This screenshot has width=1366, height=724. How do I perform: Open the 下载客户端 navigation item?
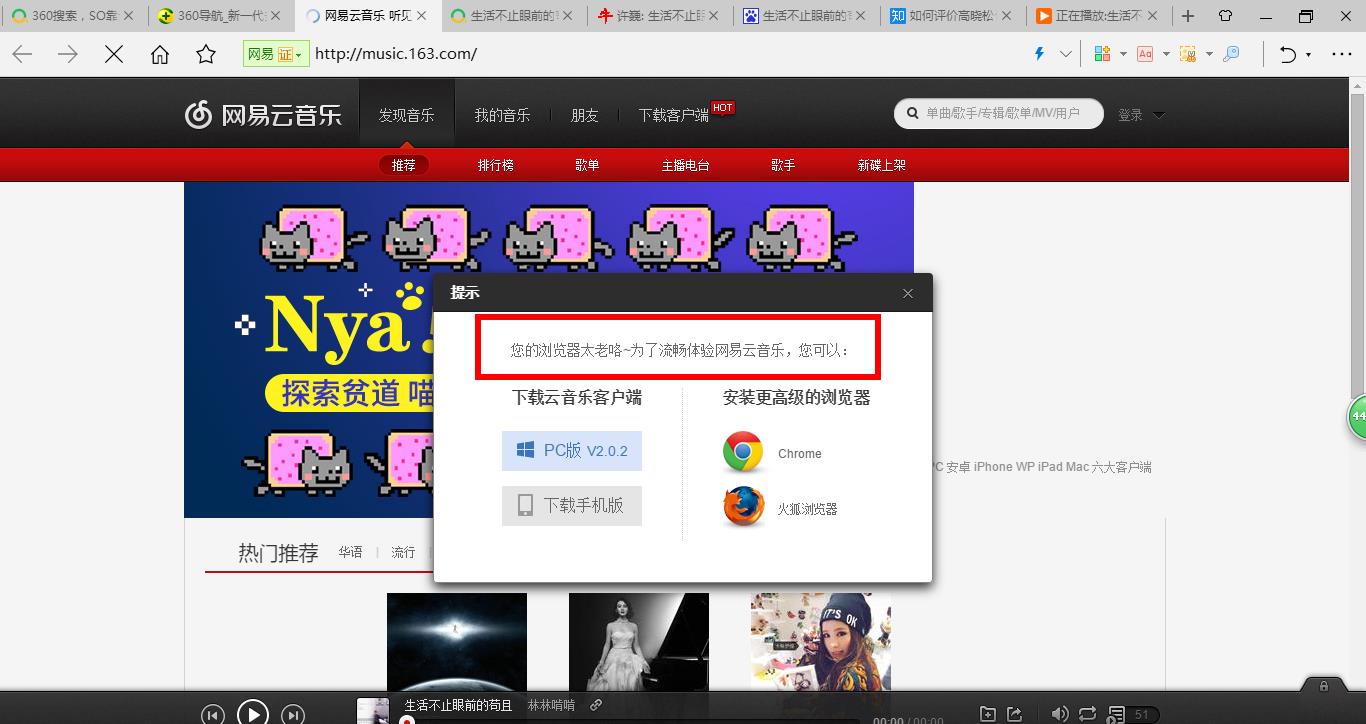674,115
